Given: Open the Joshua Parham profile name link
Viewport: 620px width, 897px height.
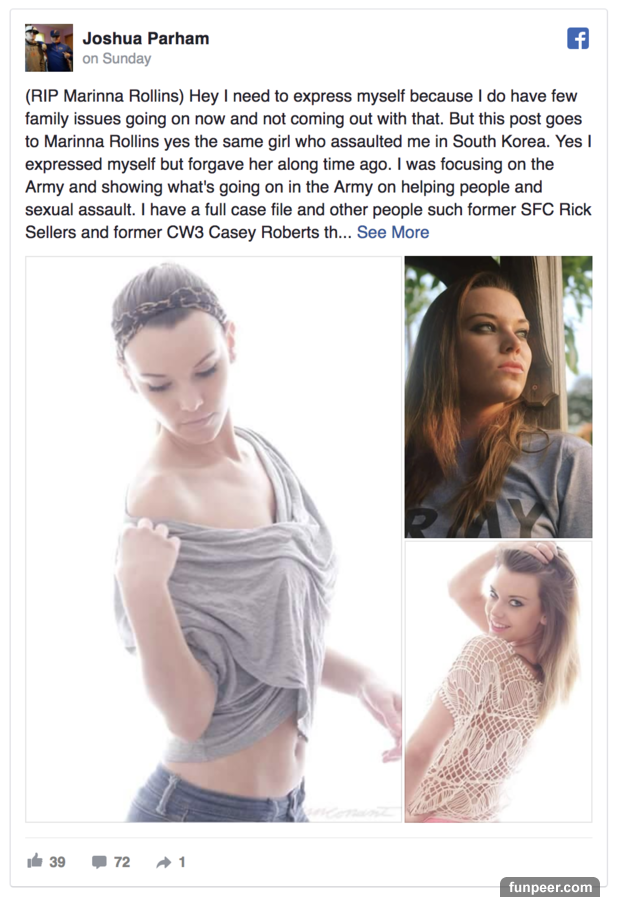Looking at the screenshot, I should (146, 38).
